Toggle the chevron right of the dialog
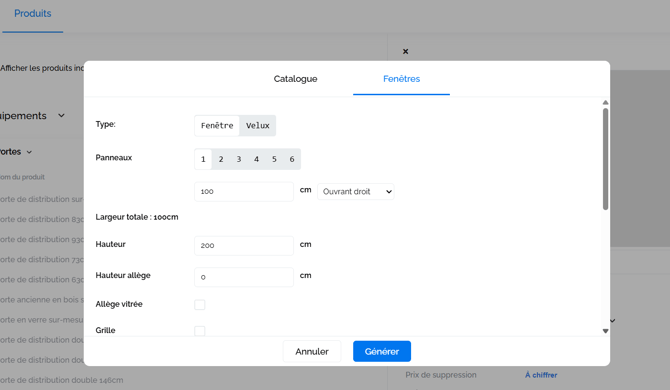Image resolution: width=670 pixels, height=390 pixels. [x=613, y=320]
